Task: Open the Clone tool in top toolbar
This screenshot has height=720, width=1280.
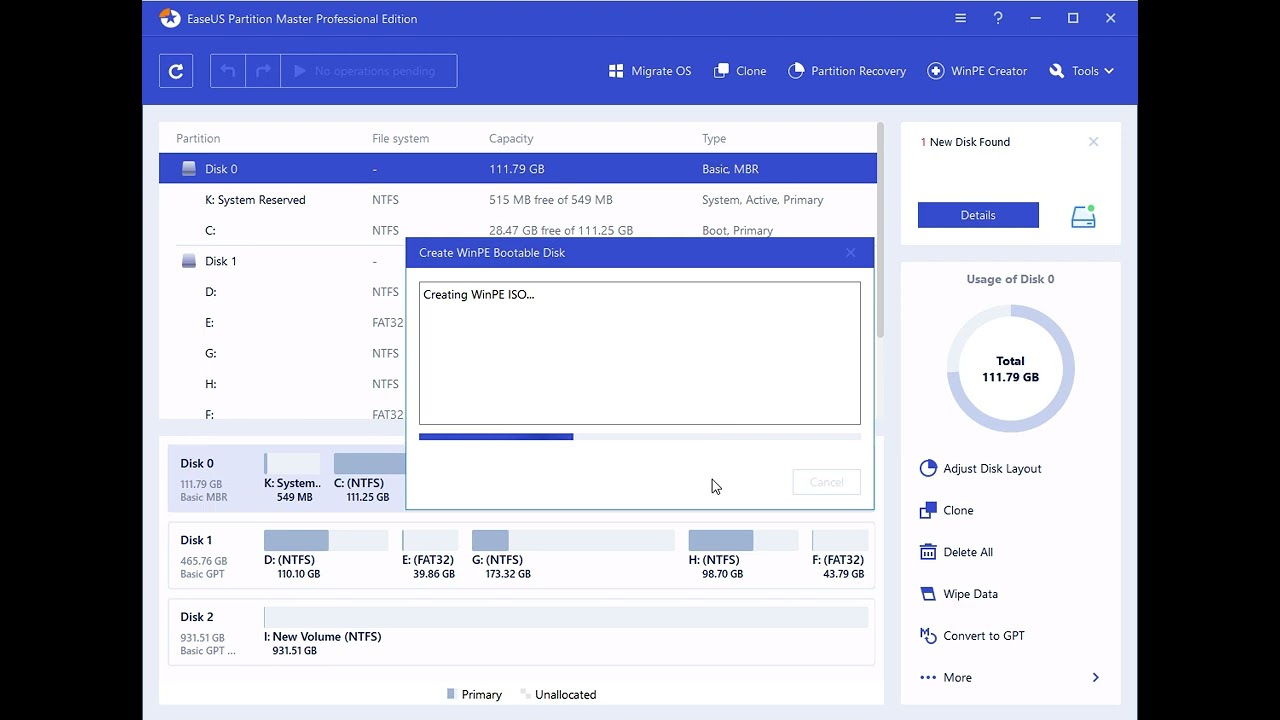Action: tap(740, 71)
